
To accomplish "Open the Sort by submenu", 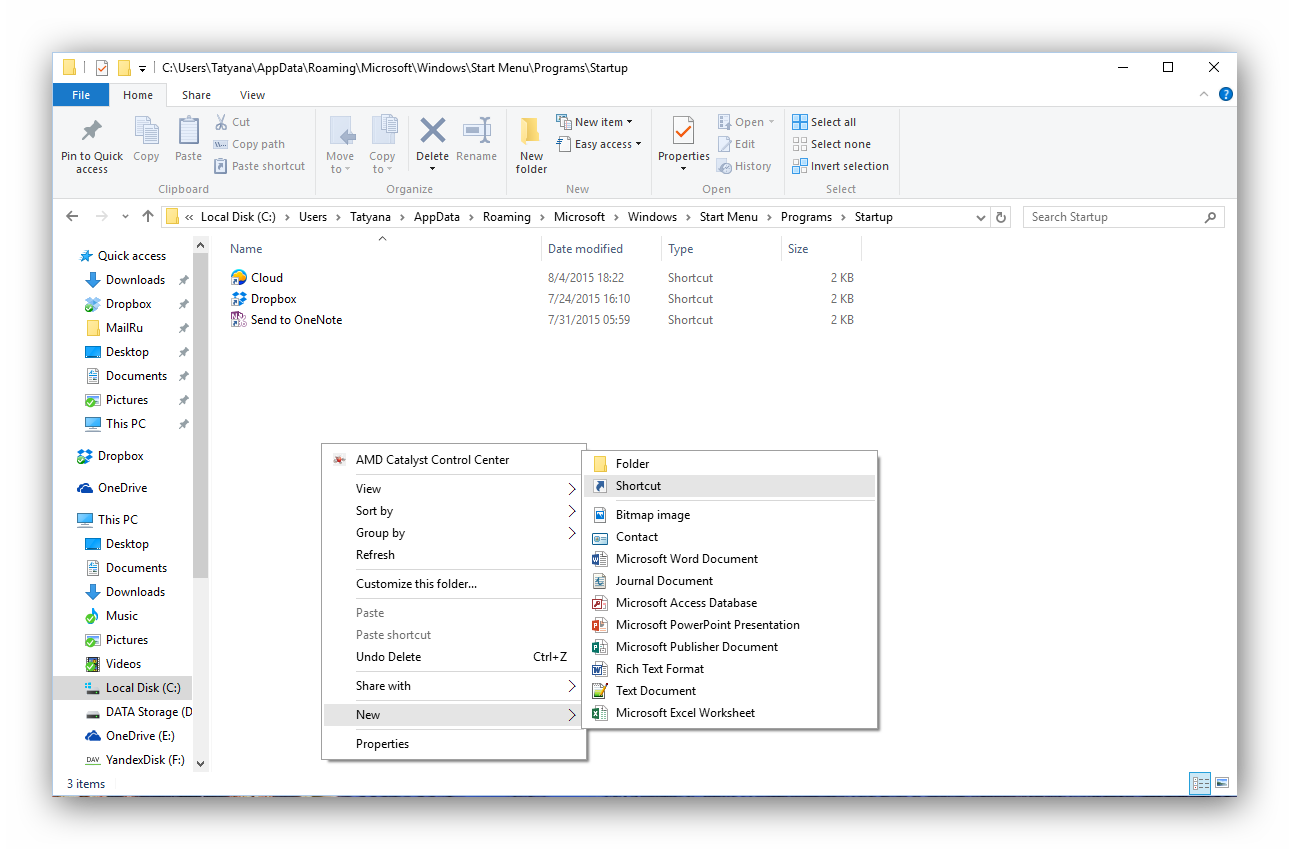I will tap(454, 511).
